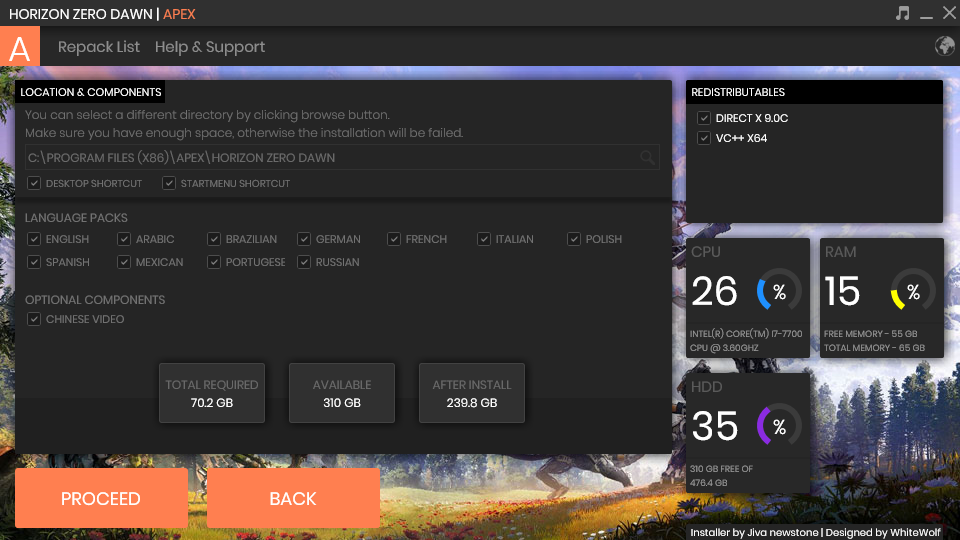Click Installer by Jiva newstone credit text
Image resolution: width=960 pixels, height=540 pixels.
[x=754, y=532]
